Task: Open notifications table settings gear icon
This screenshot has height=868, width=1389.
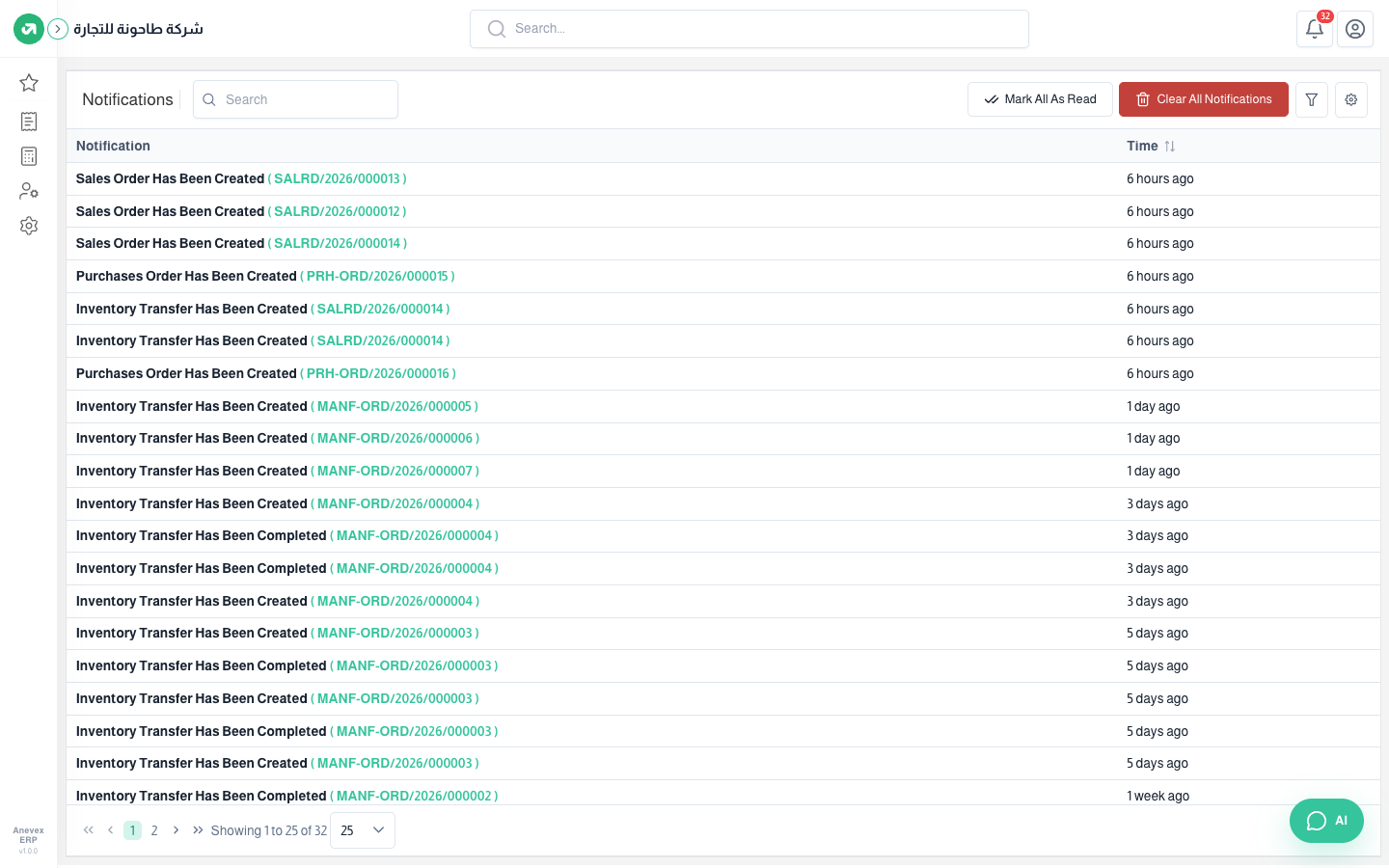Action: click(x=1351, y=99)
